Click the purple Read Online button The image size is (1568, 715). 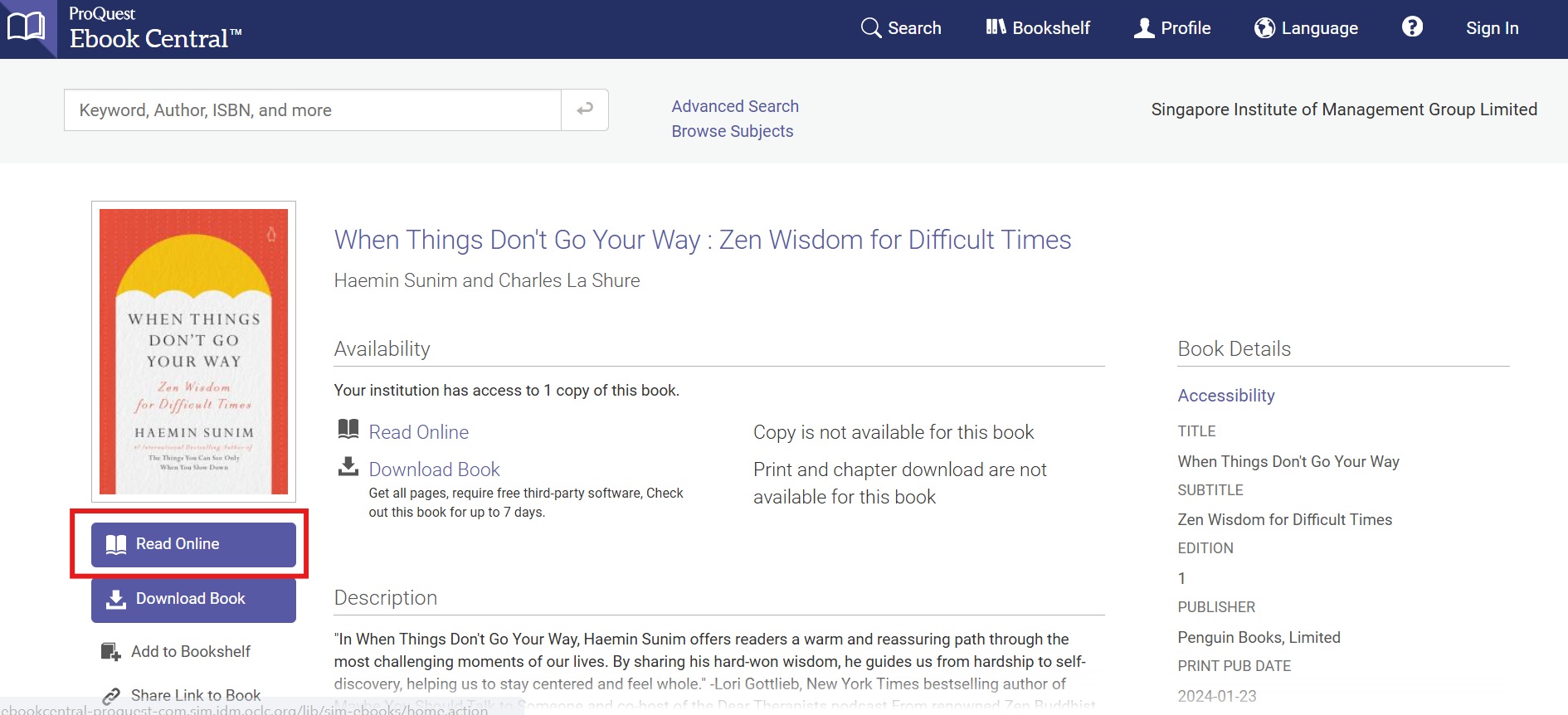[193, 544]
